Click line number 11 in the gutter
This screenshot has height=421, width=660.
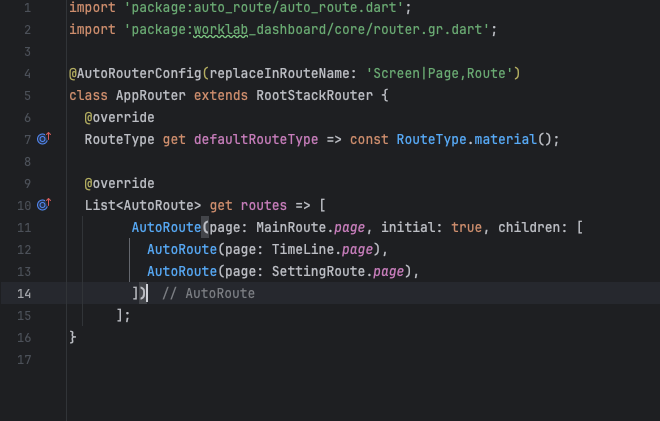click(x=24, y=228)
